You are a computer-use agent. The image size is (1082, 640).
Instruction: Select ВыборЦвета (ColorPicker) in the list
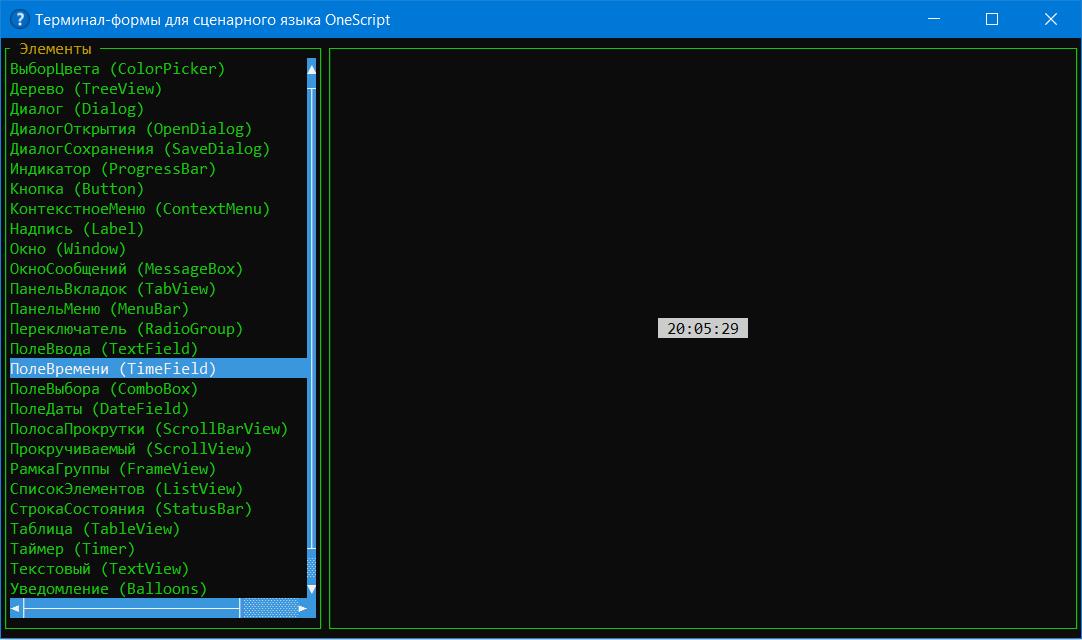click(117, 69)
